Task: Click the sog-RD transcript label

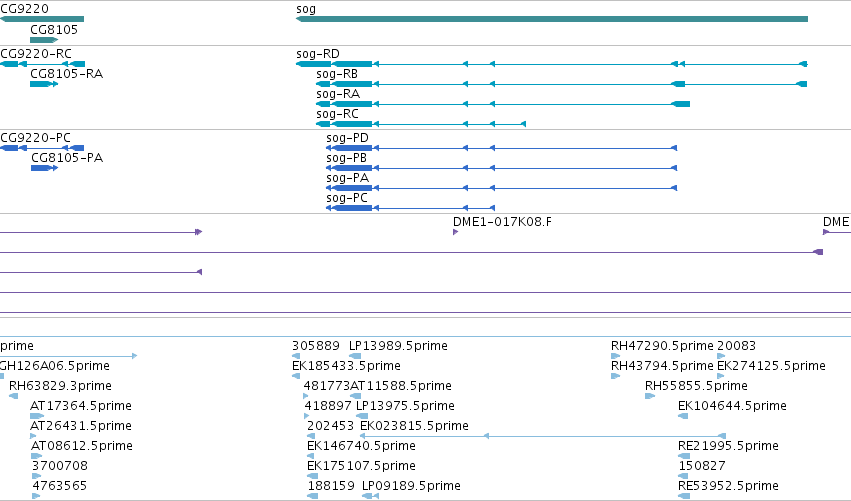Action: 318,54
